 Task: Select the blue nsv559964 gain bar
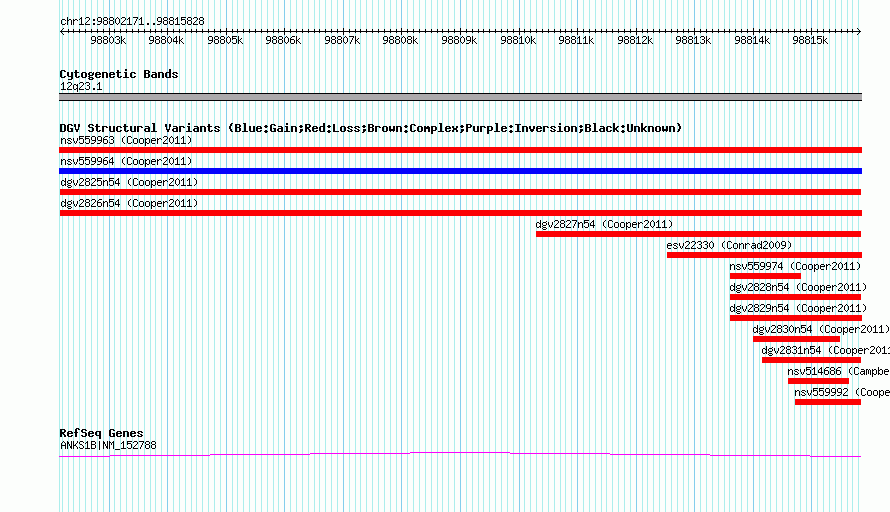pyautogui.click(x=460, y=171)
